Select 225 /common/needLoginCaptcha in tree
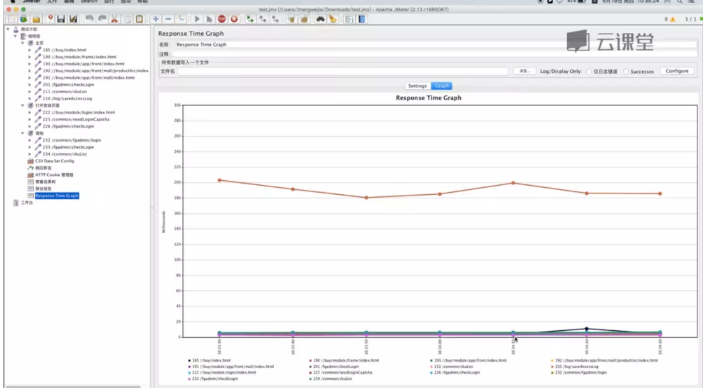This screenshot has width=703, height=389. point(76,119)
